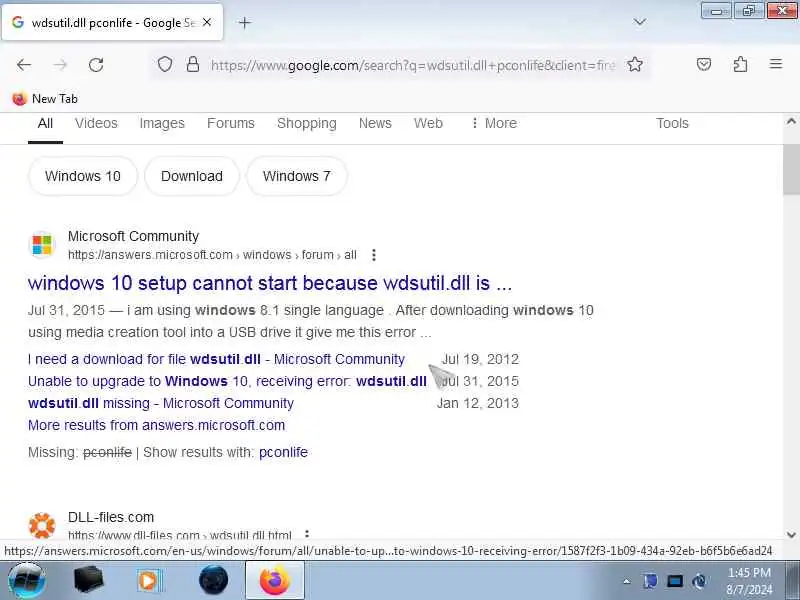Expand the list all tabs chevron
Screen dimensions: 800x600
pyautogui.click(x=639, y=22)
